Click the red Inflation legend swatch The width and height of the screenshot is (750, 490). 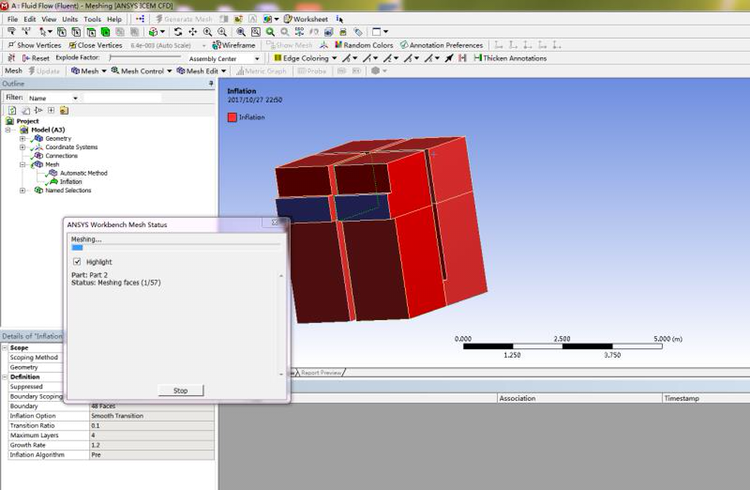click(232, 117)
